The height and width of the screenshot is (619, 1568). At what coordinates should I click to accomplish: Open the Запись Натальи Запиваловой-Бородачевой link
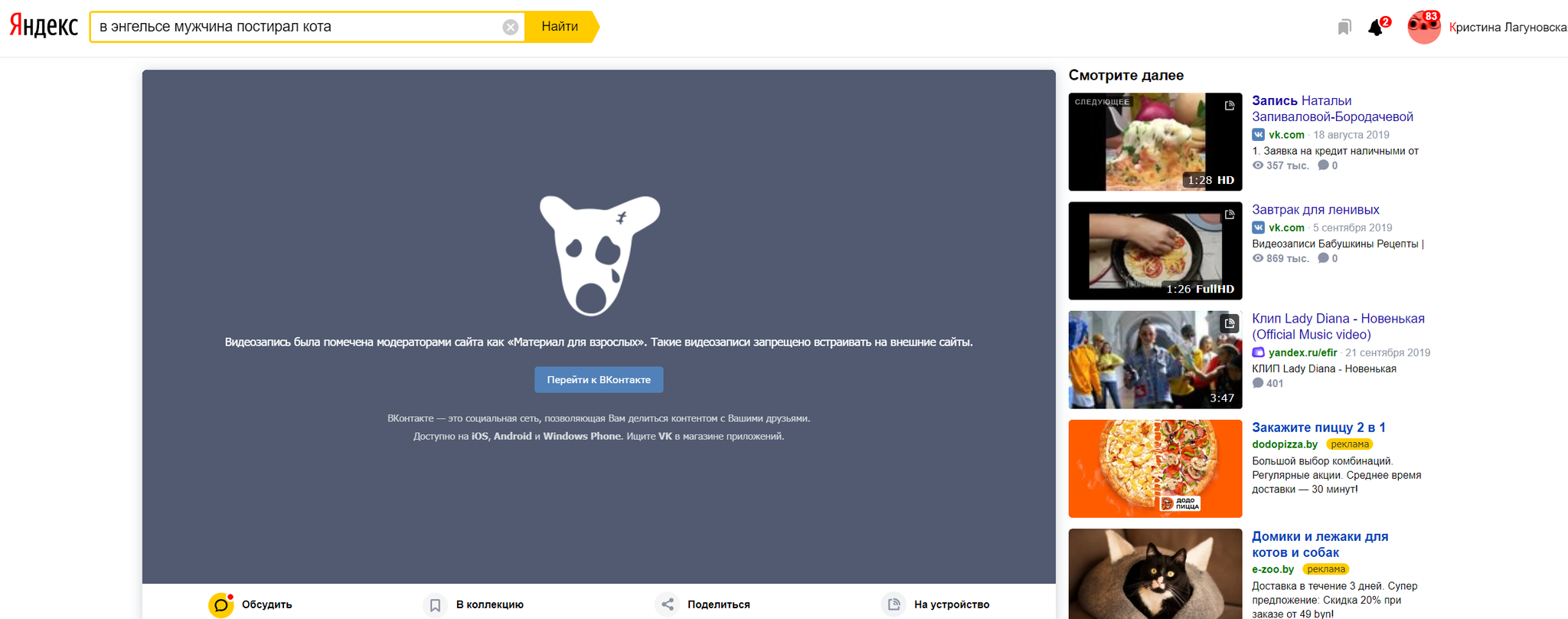[1332, 109]
